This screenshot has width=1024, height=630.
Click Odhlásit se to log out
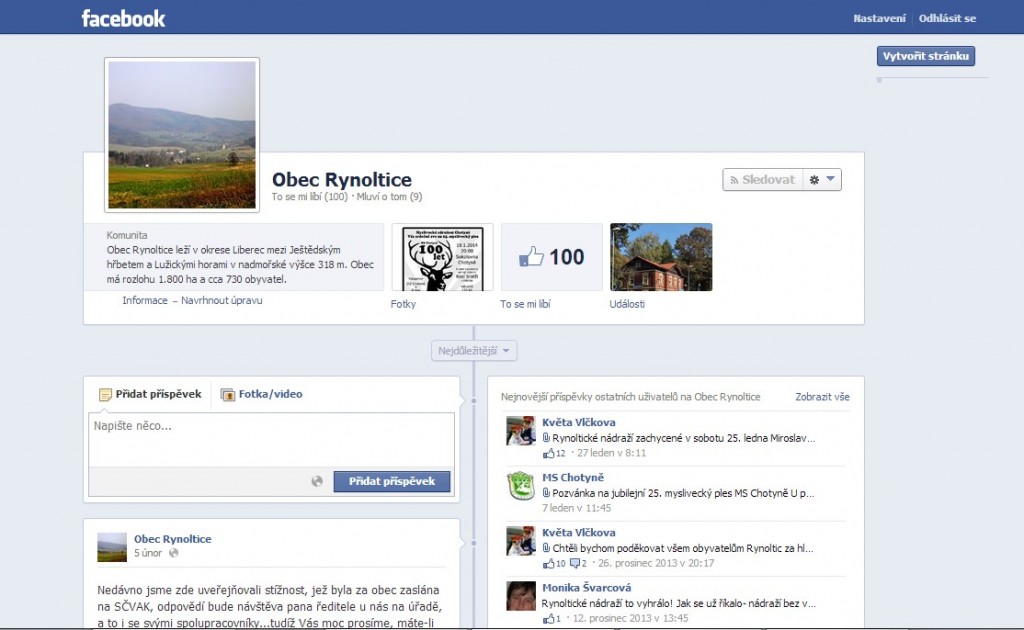[947, 18]
